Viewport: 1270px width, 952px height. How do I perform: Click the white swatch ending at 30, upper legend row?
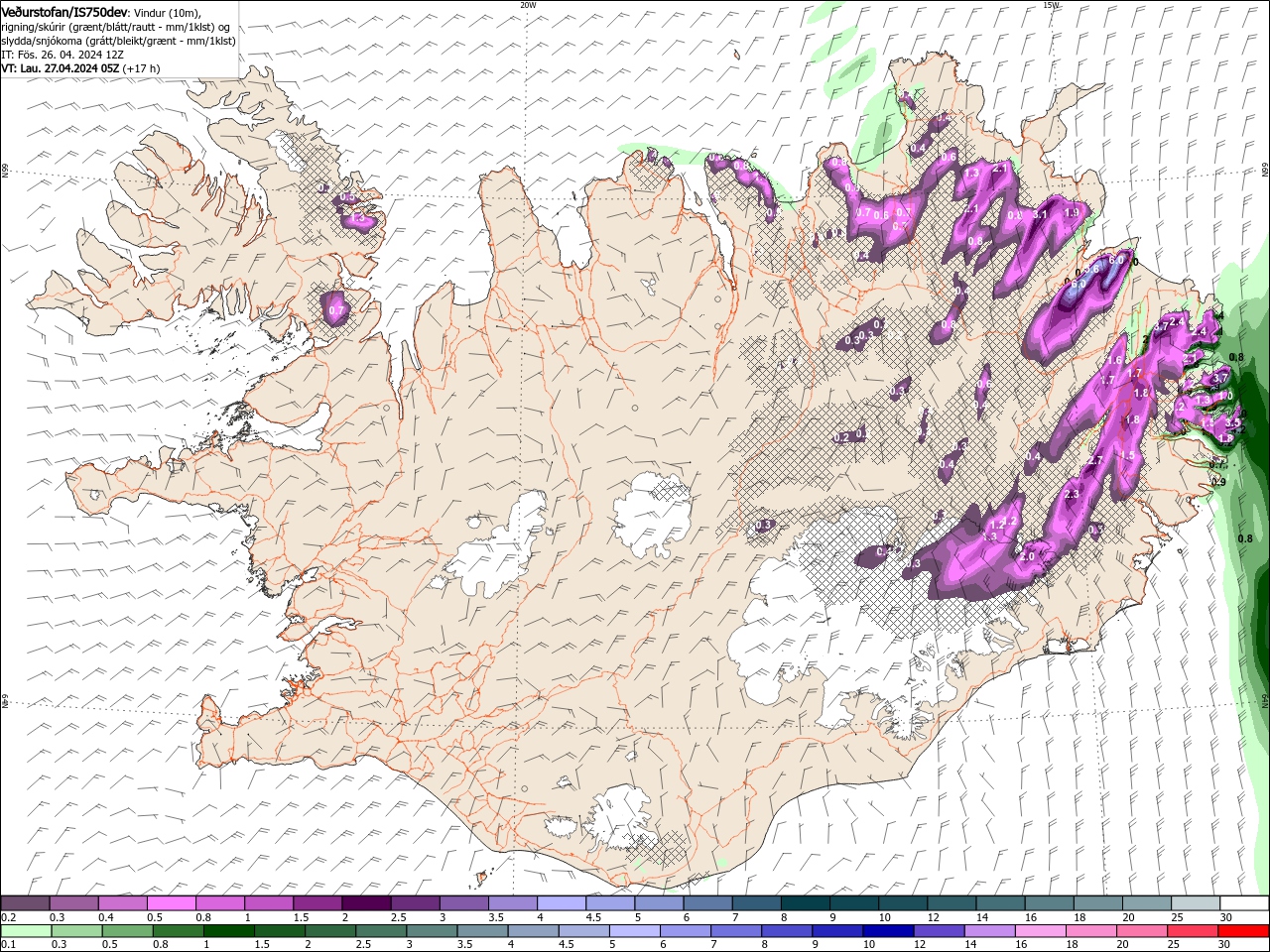[1242, 903]
